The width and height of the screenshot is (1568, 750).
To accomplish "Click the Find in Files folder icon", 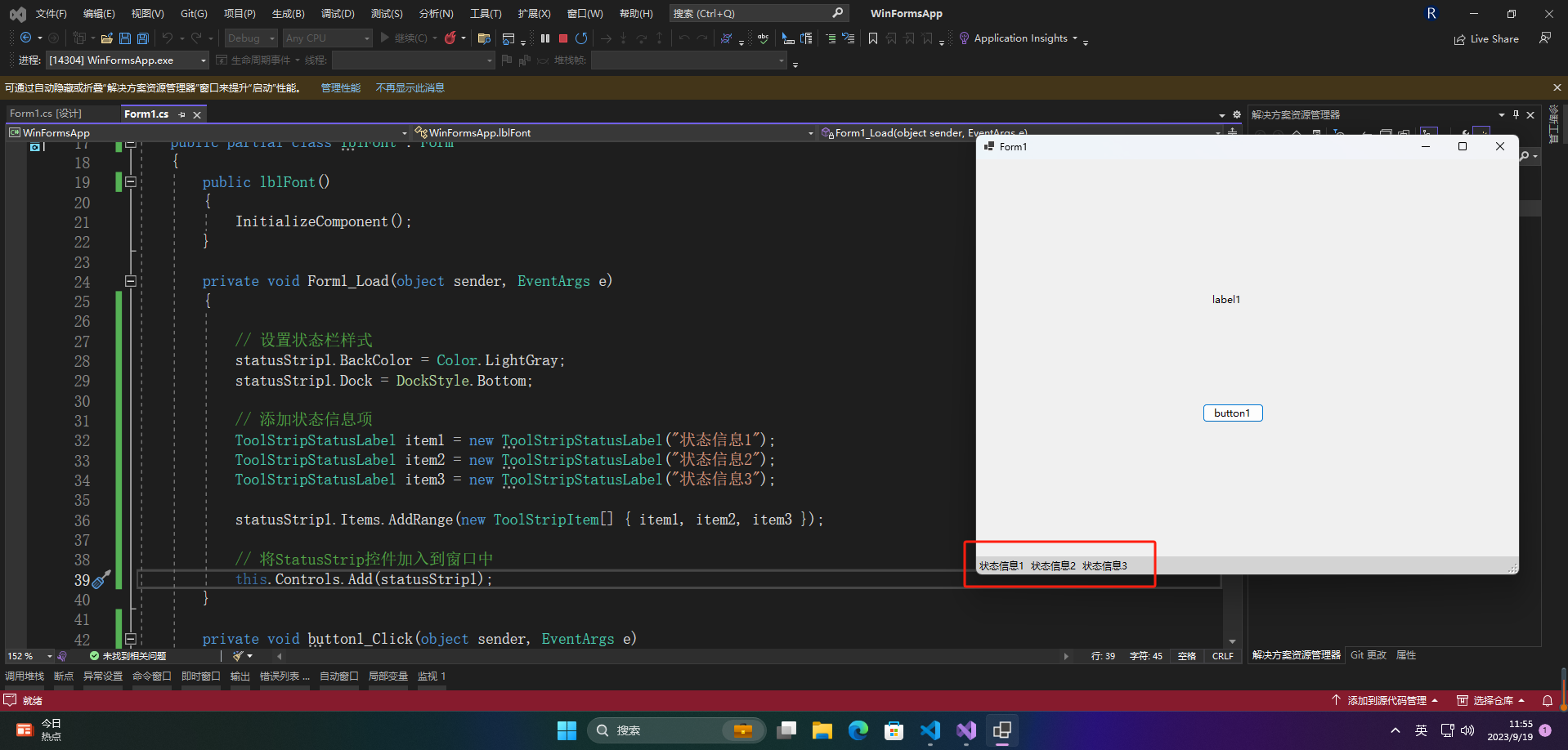I will click(484, 38).
